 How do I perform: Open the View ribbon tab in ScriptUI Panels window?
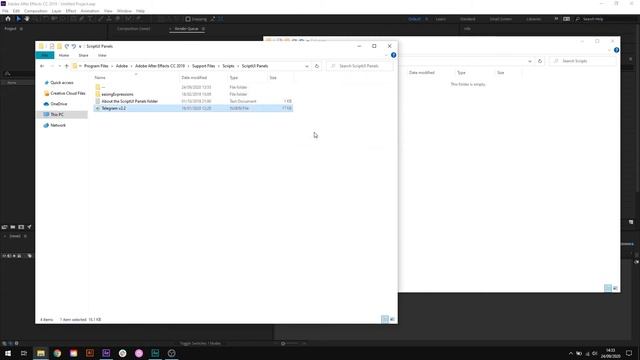tap(102, 55)
